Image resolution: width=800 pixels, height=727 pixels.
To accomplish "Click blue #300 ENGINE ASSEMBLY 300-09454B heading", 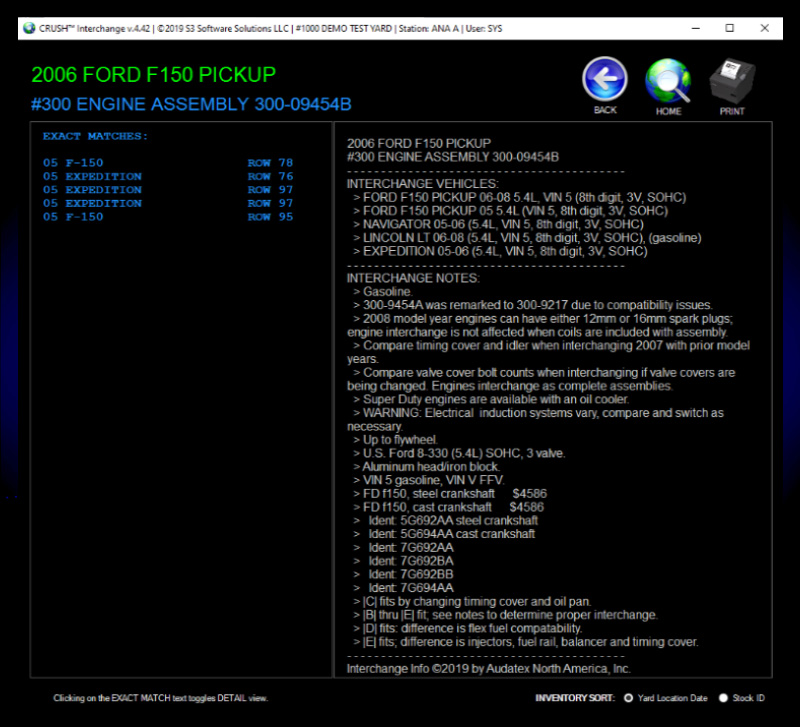I will tap(191, 104).
